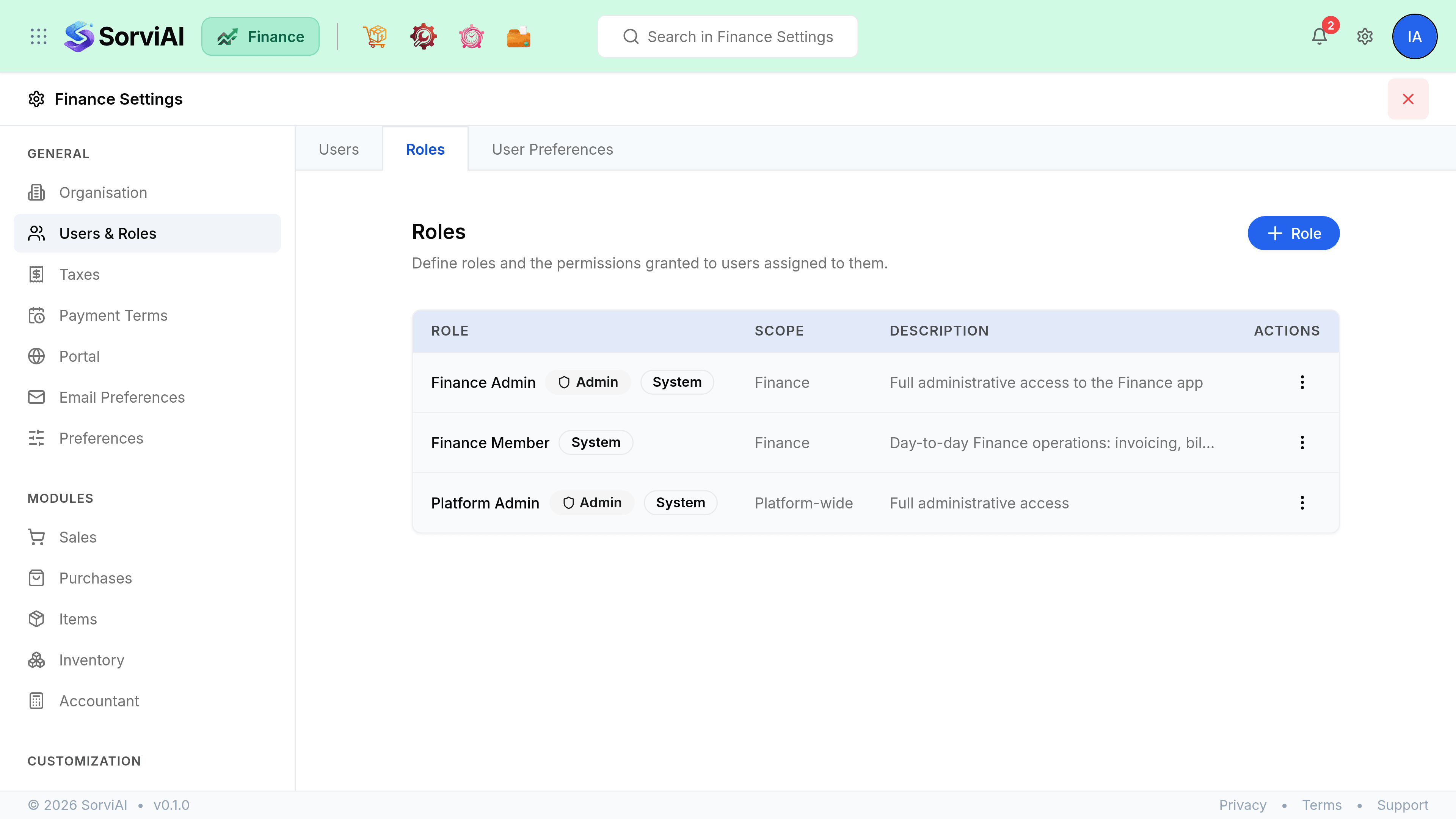Viewport: 1456px width, 819px height.
Task: Click the Items box icon
Action: coord(36,620)
